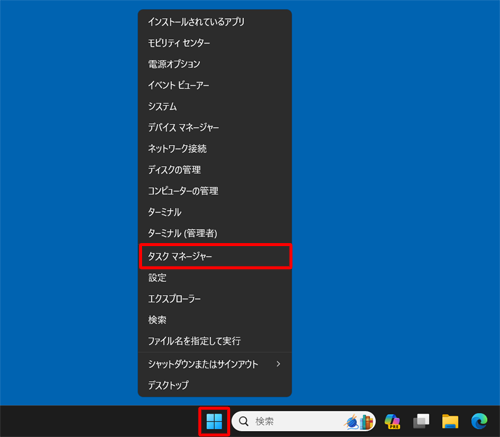Click the magnifier icon in search box
Image resolution: width=500 pixels, height=437 pixels.
tap(244, 421)
